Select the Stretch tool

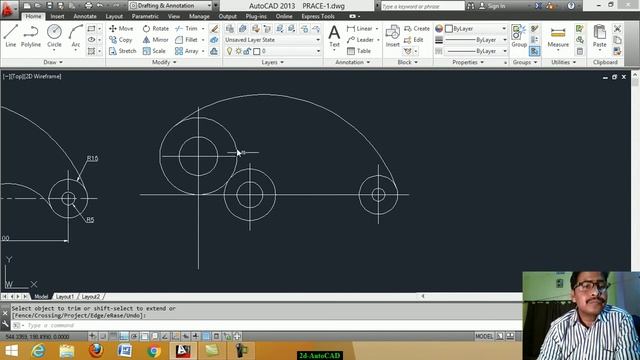[x=122, y=51]
